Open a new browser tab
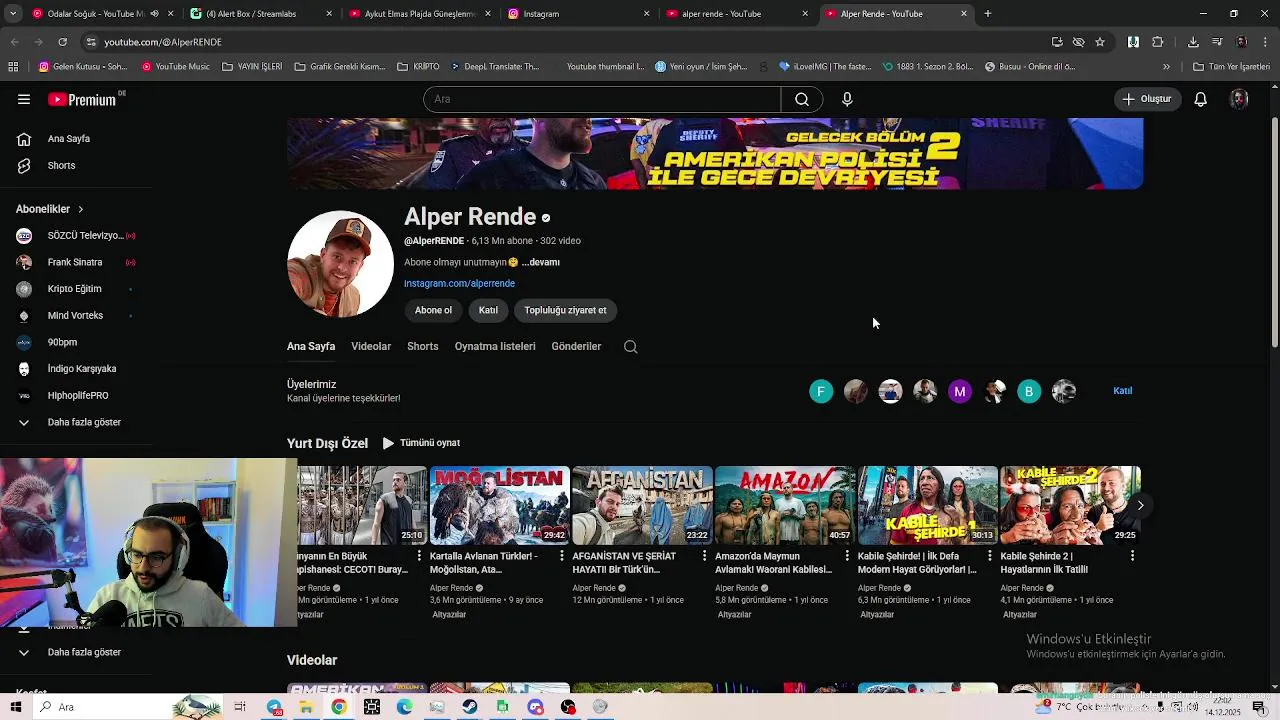1280x720 pixels. [987, 14]
